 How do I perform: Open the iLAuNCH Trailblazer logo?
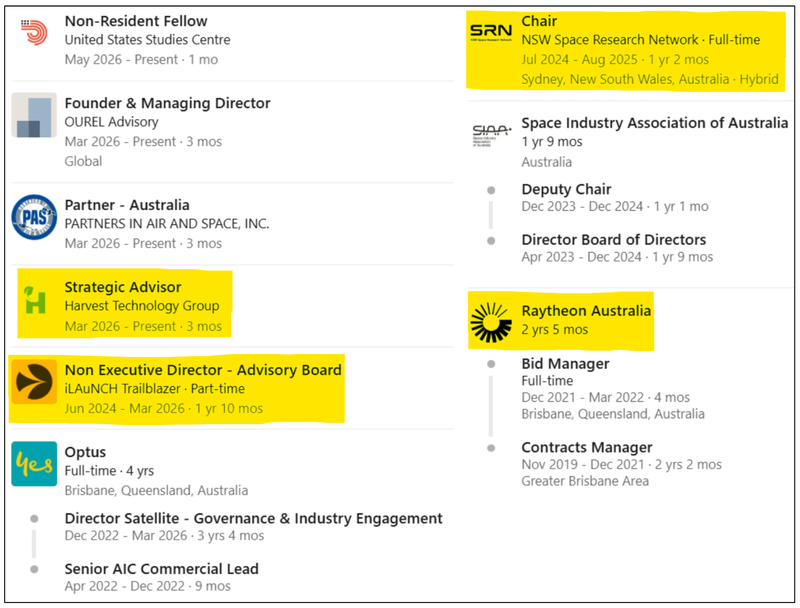[34, 382]
